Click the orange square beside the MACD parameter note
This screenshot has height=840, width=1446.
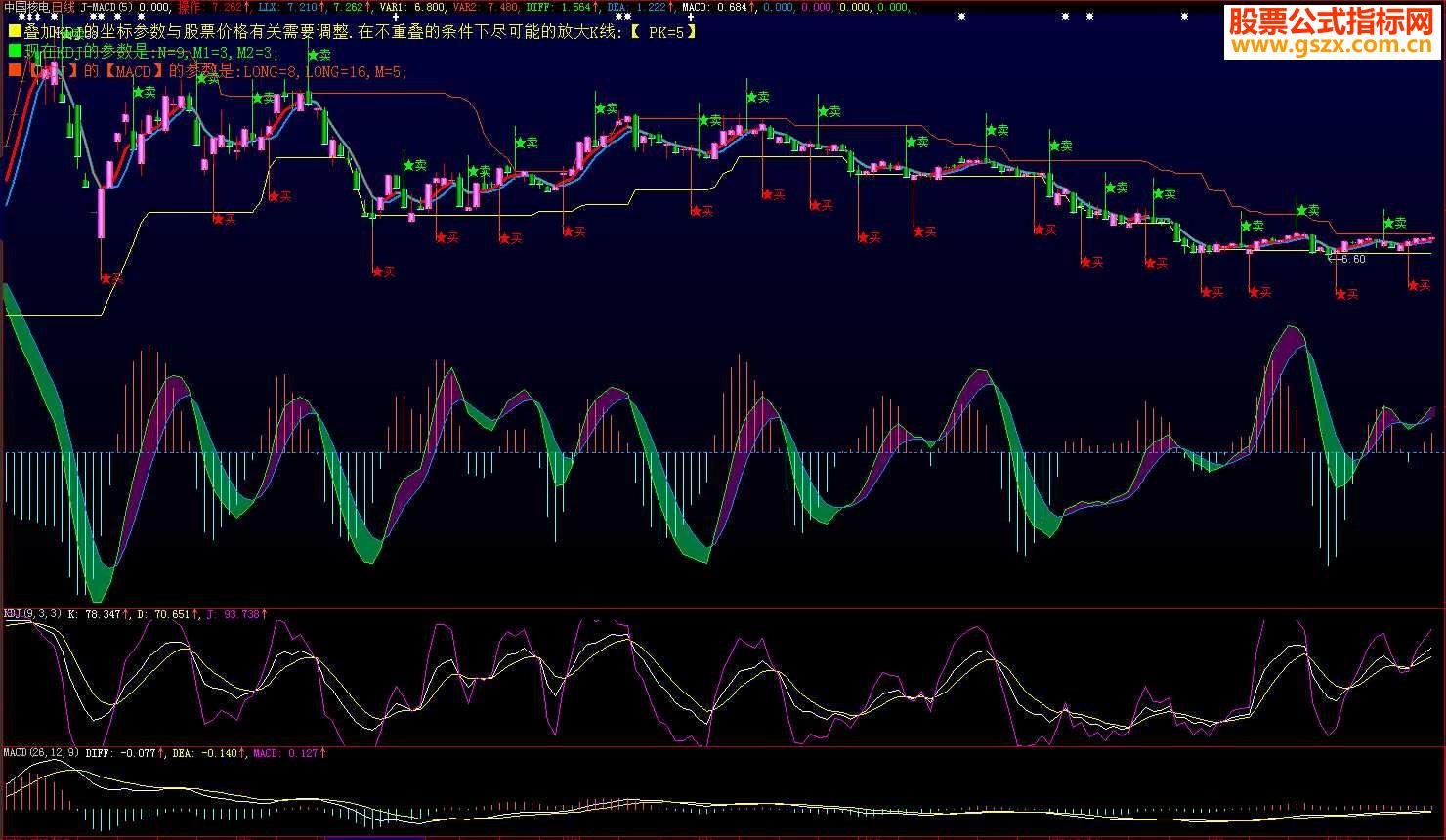[15, 70]
